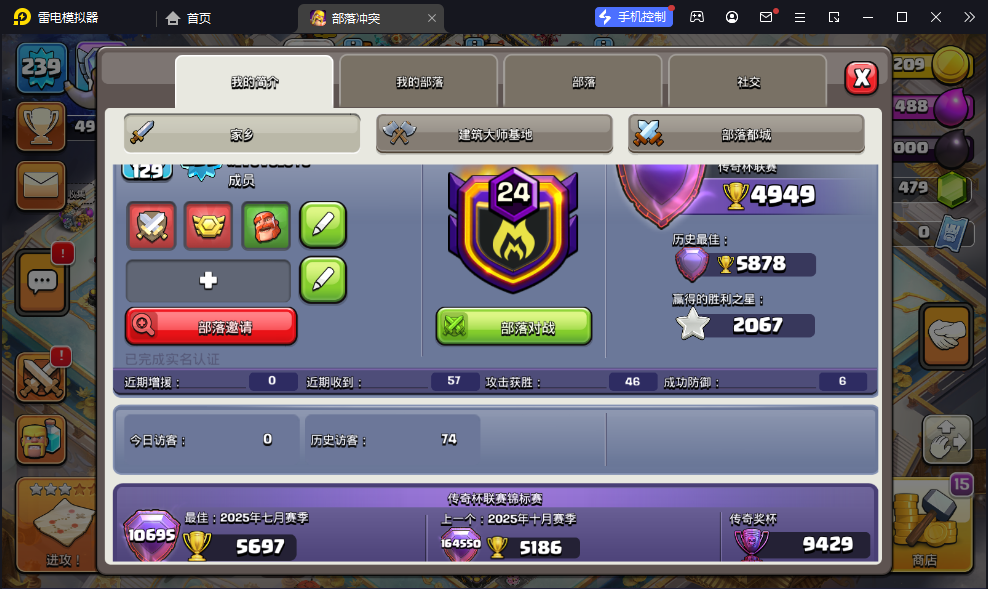The width and height of the screenshot is (988, 589).
Task: Add item via the plus slot
Action: coord(208,280)
